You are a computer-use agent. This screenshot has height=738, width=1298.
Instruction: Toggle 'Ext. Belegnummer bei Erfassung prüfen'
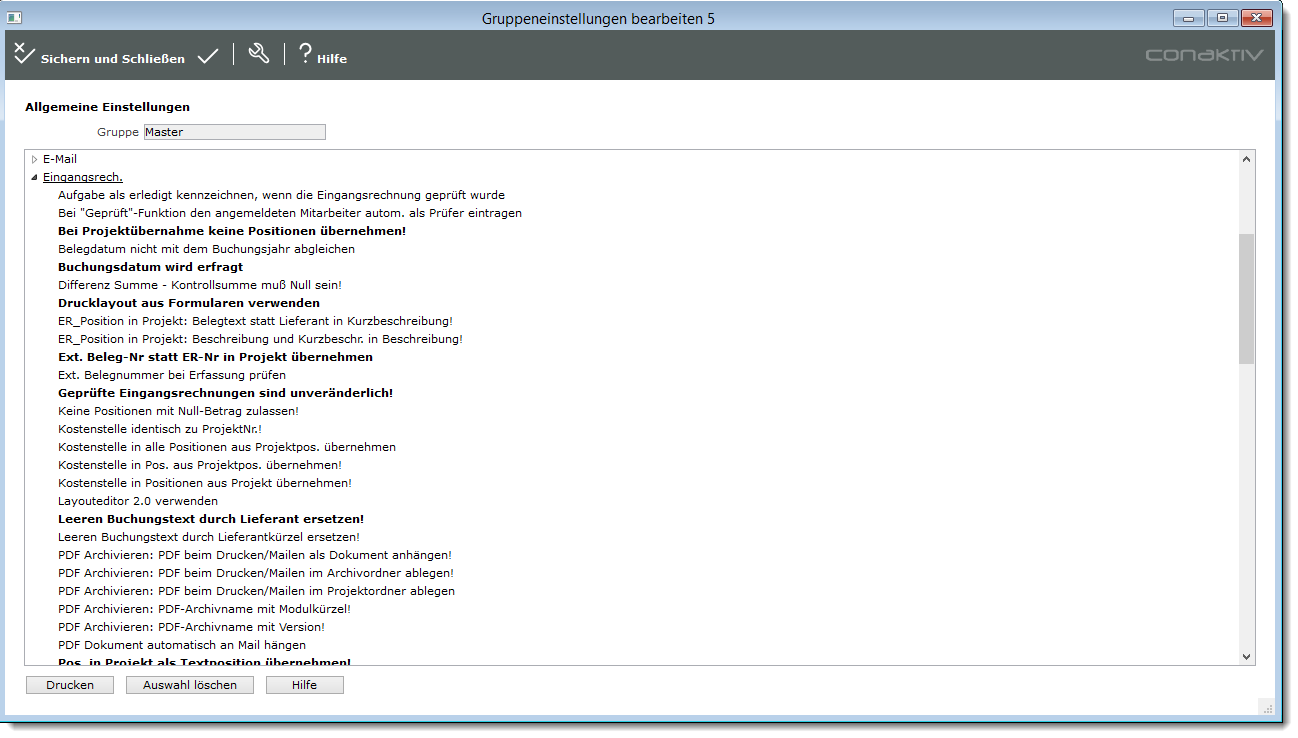click(172, 375)
